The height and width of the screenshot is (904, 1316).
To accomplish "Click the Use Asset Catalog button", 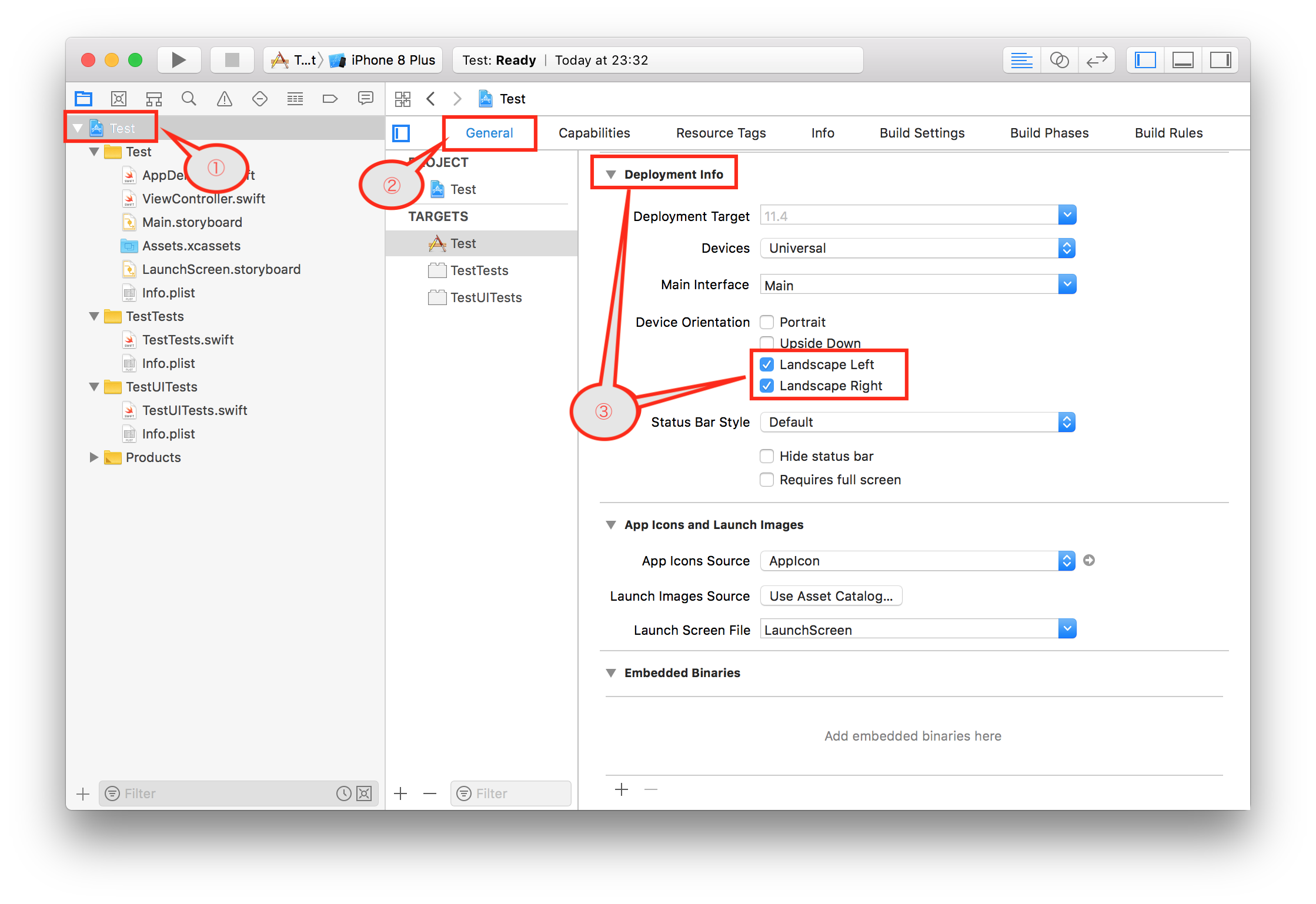I will (x=831, y=595).
